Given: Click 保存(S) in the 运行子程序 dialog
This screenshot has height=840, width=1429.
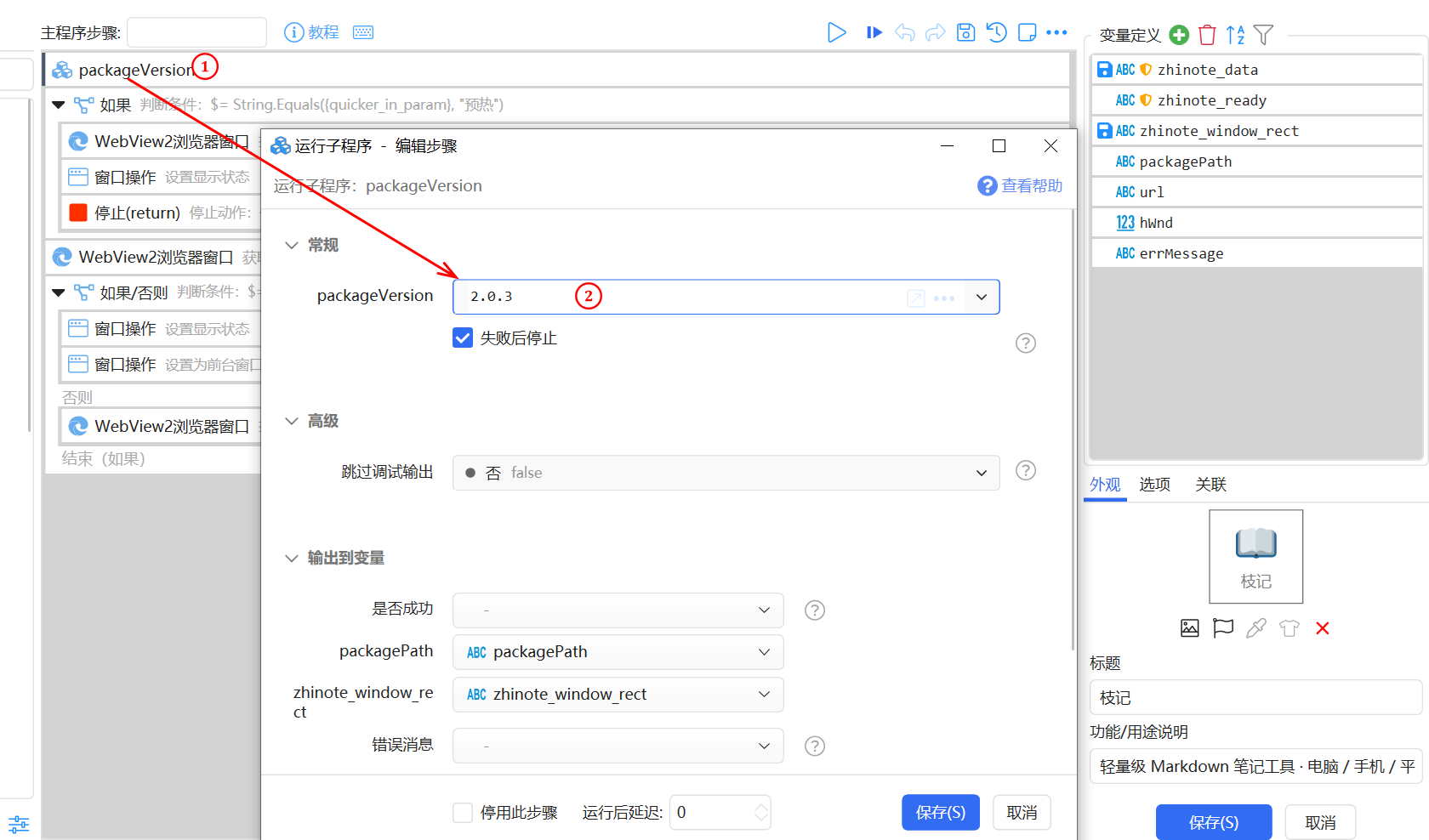Looking at the screenshot, I should pos(941,813).
